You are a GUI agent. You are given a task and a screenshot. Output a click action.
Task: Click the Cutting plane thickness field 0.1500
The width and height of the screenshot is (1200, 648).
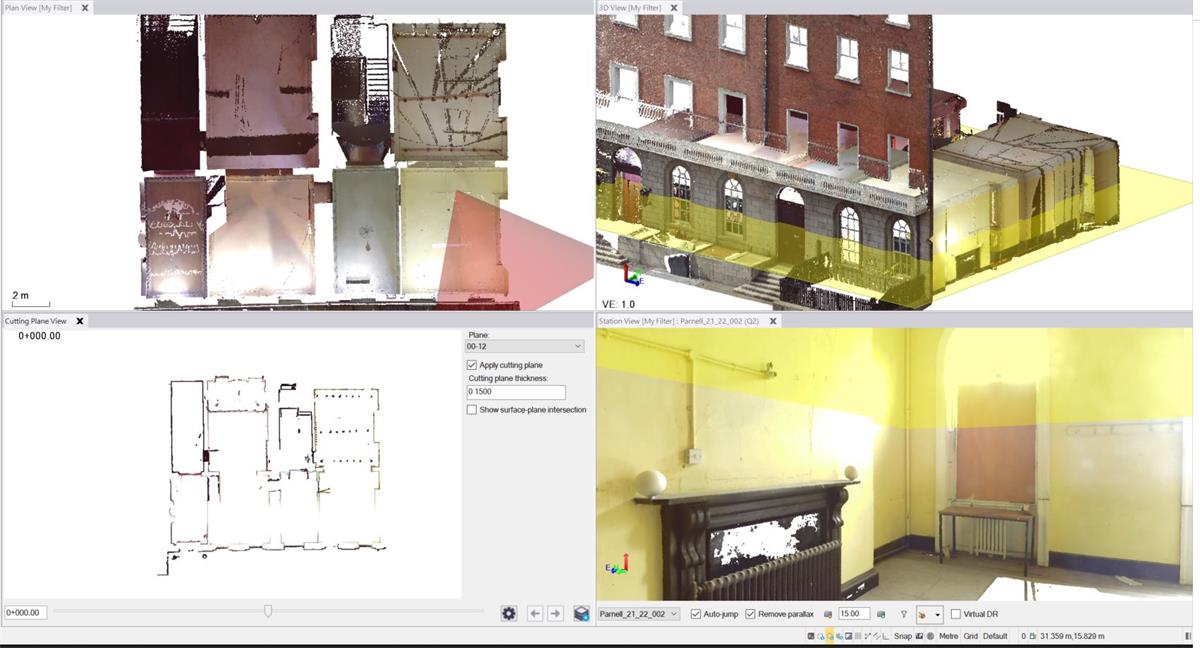[515, 393]
